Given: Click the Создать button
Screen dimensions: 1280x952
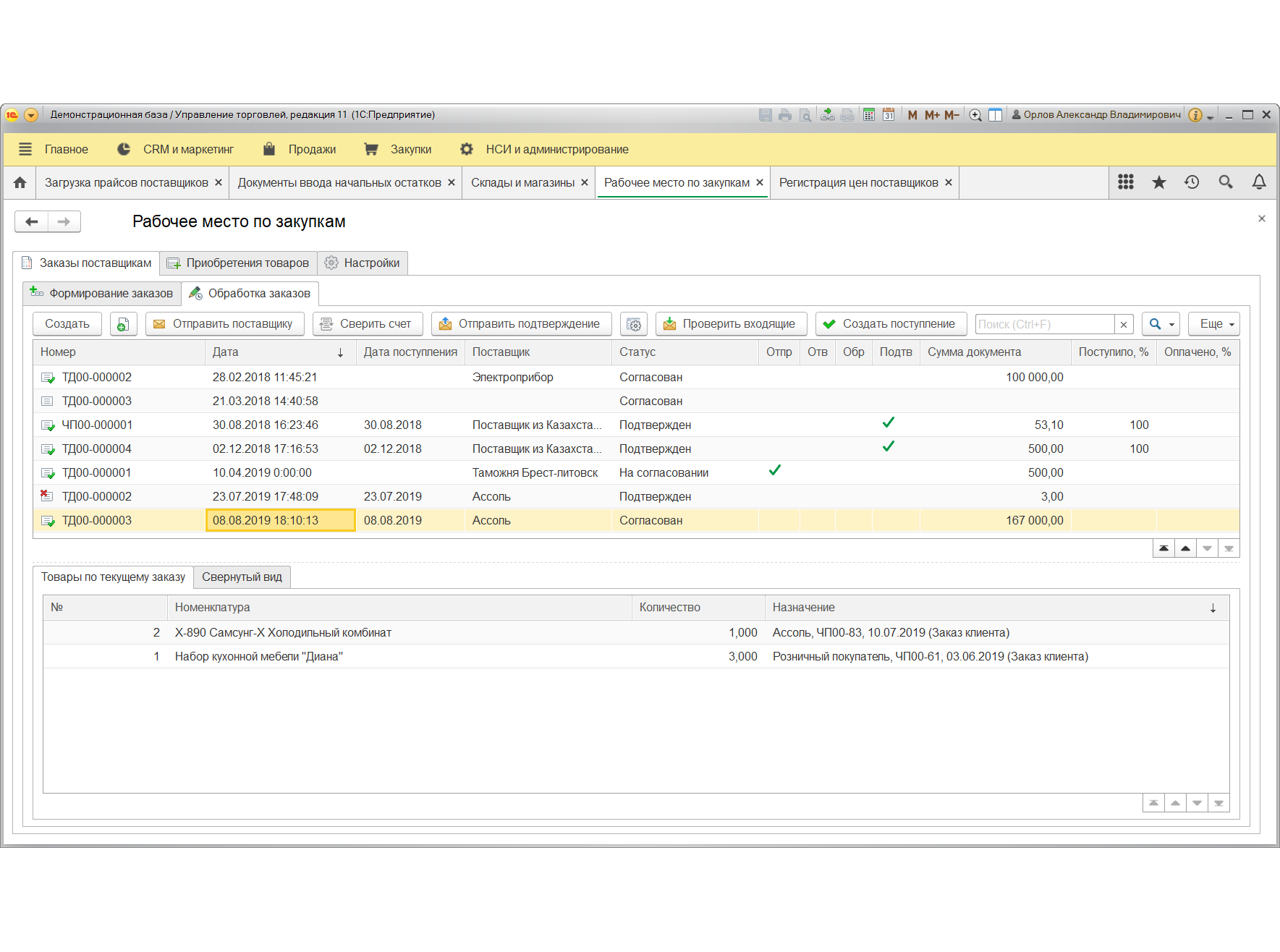Looking at the screenshot, I should pos(67,324).
